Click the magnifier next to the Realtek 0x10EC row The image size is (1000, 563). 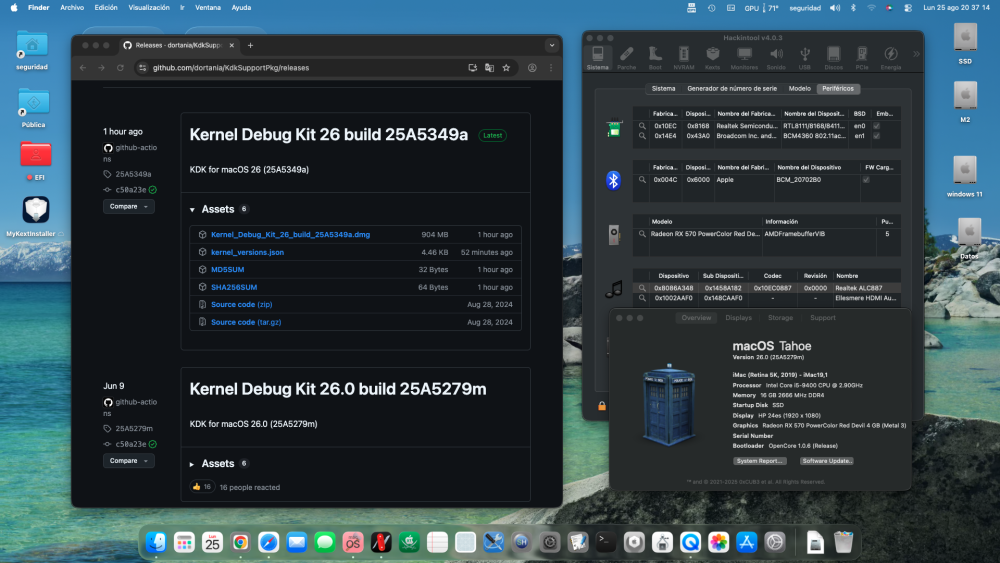click(642, 126)
